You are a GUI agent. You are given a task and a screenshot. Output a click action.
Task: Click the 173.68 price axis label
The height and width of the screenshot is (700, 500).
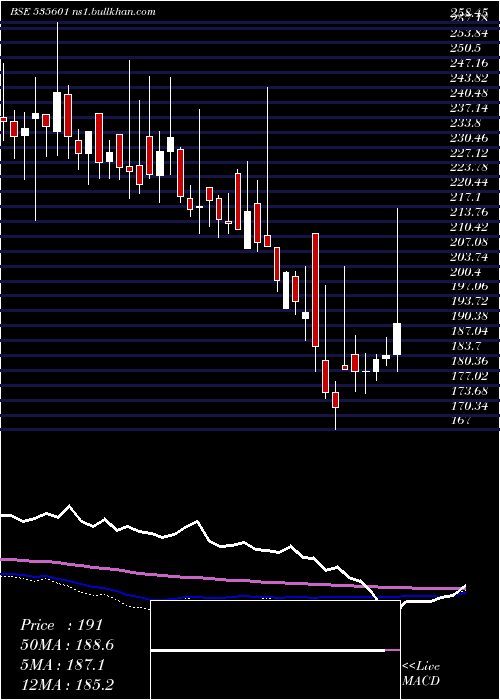coord(468,390)
